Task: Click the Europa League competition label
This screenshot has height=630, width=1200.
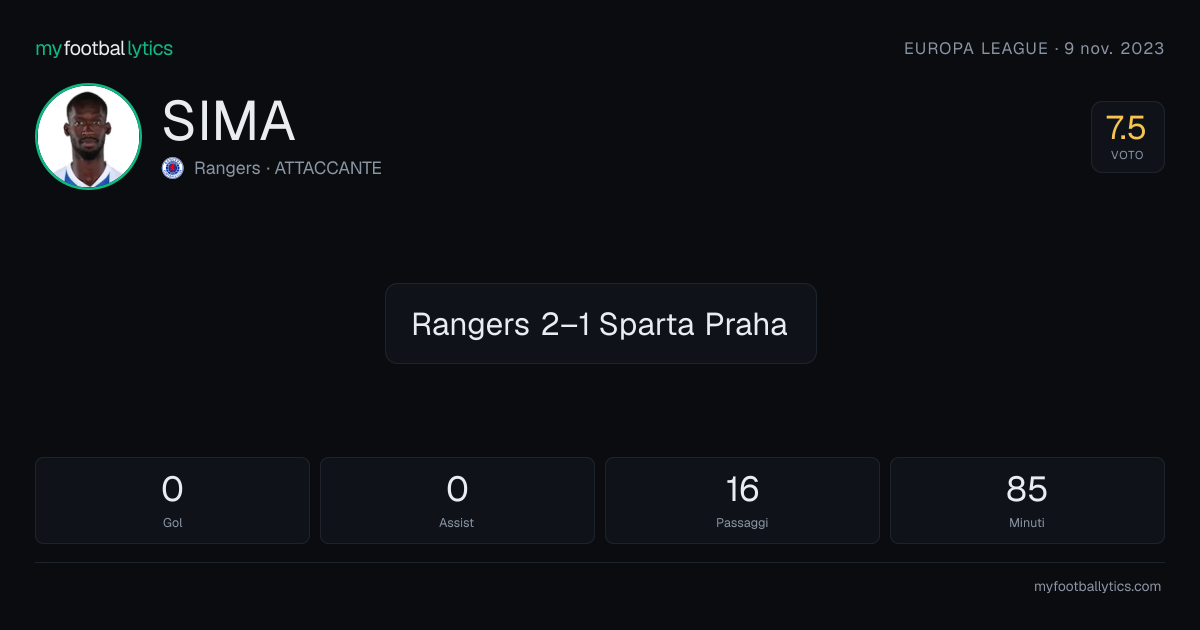Action: pos(976,48)
